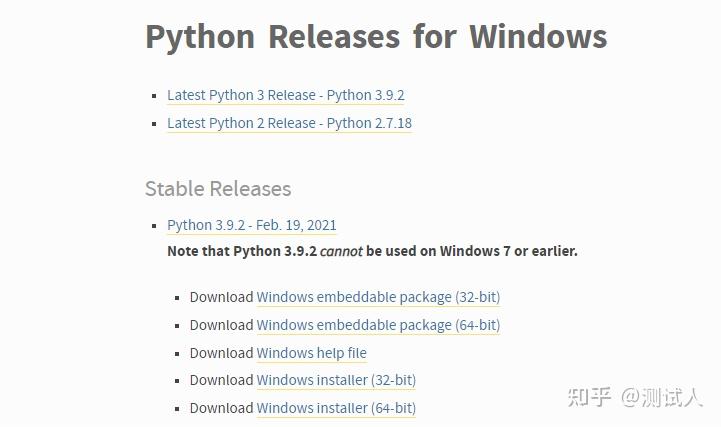Follow the Python 3.9.2 - Feb. 19, 2021 link
This screenshot has width=721, height=427.
coord(252,225)
